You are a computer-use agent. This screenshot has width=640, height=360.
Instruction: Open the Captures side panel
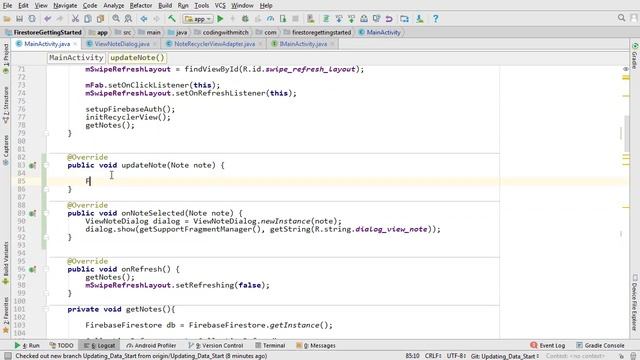tap(5, 150)
